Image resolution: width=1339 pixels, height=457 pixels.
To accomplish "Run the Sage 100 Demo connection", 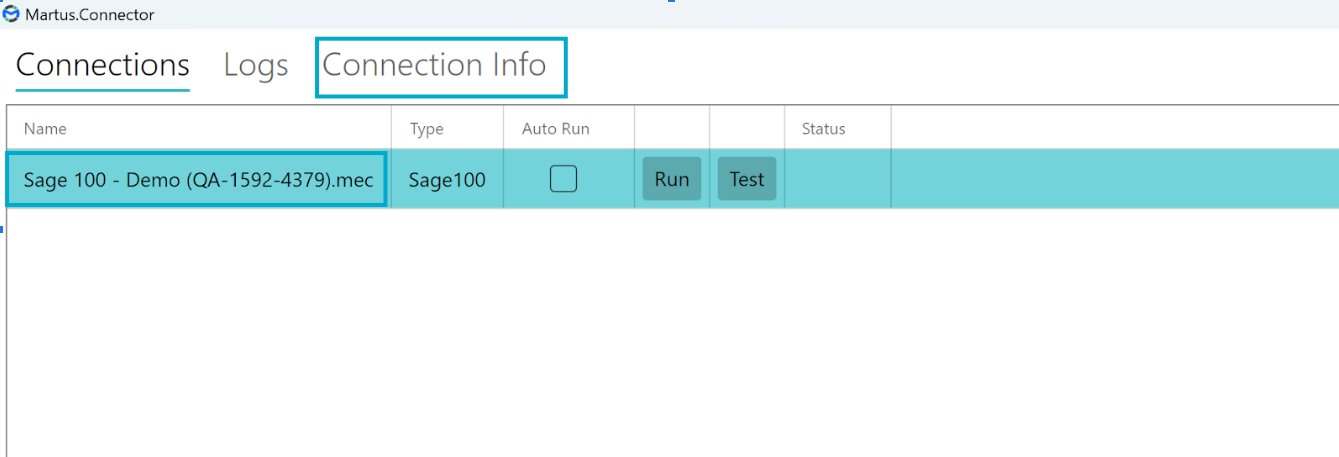I will pos(672,179).
